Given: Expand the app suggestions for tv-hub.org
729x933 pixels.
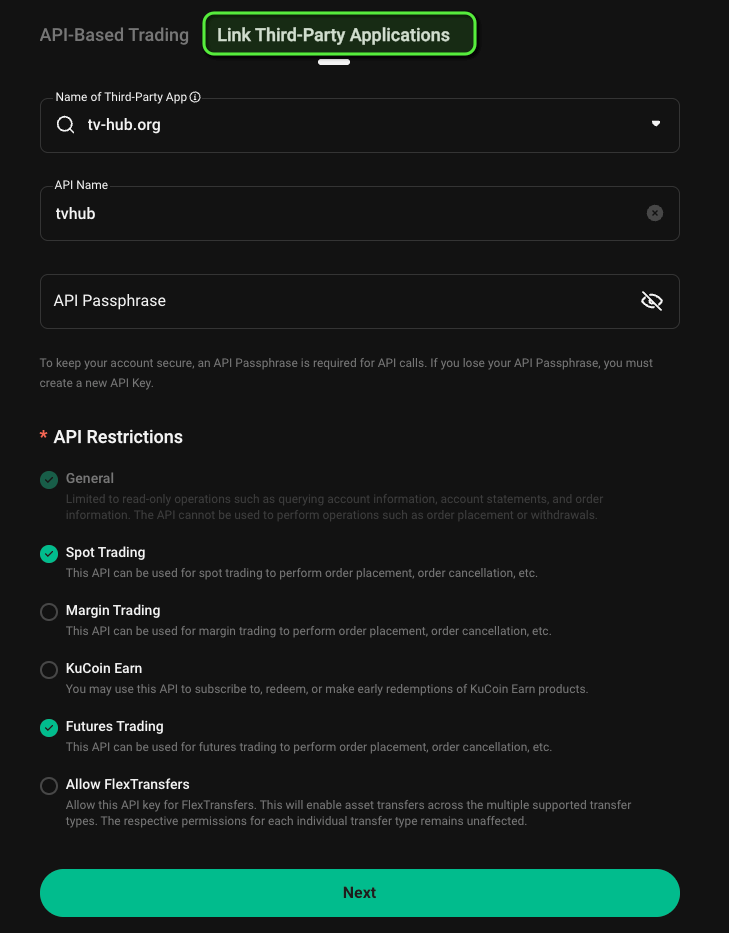Looking at the screenshot, I should coord(656,124).
